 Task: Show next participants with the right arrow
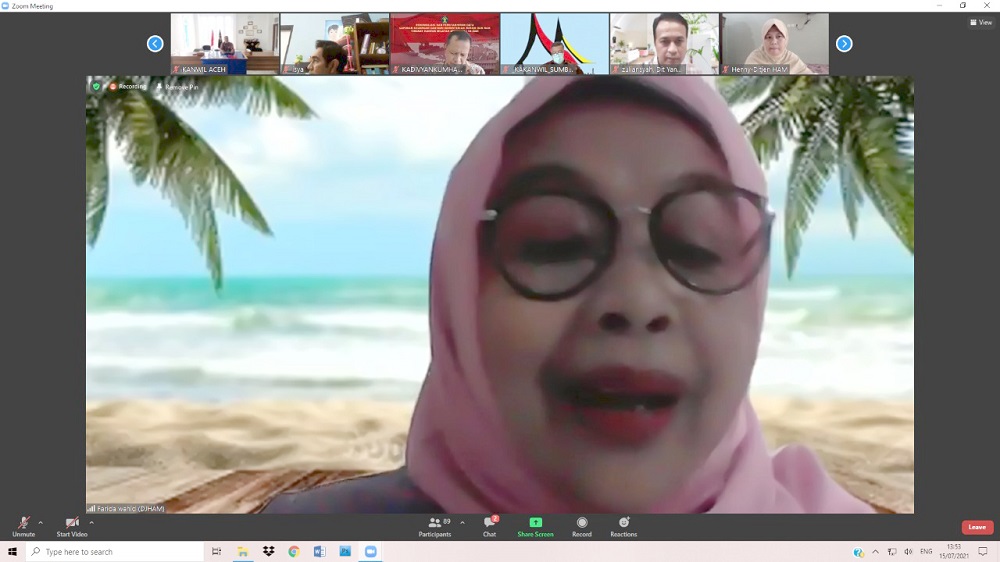click(x=844, y=44)
